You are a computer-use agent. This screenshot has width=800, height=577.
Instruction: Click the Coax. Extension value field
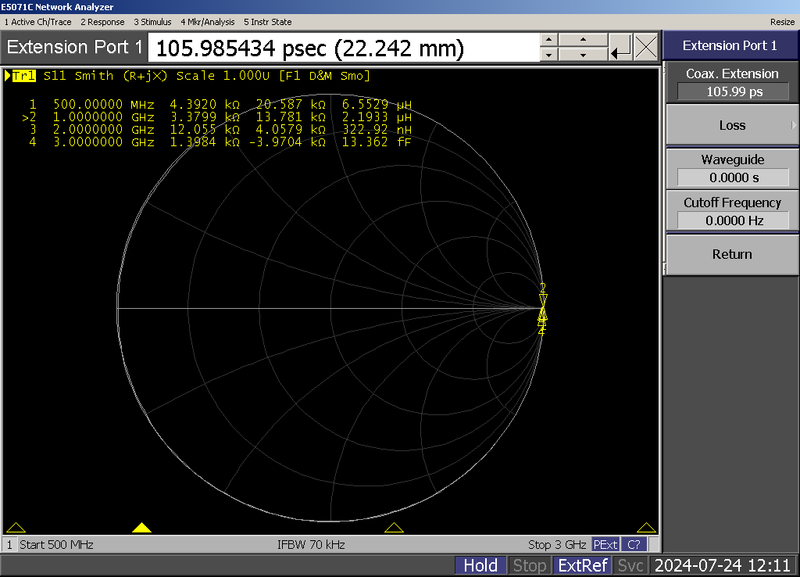pyautogui.click(x=731, y=91)
